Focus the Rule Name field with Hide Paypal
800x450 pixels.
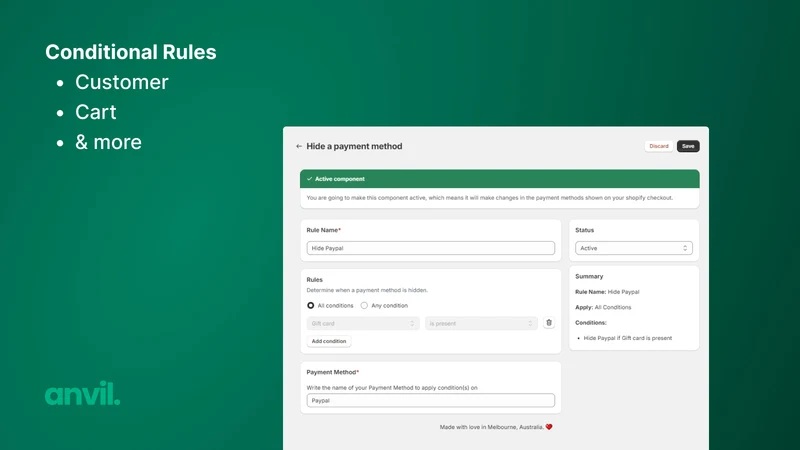click(431, 248)
